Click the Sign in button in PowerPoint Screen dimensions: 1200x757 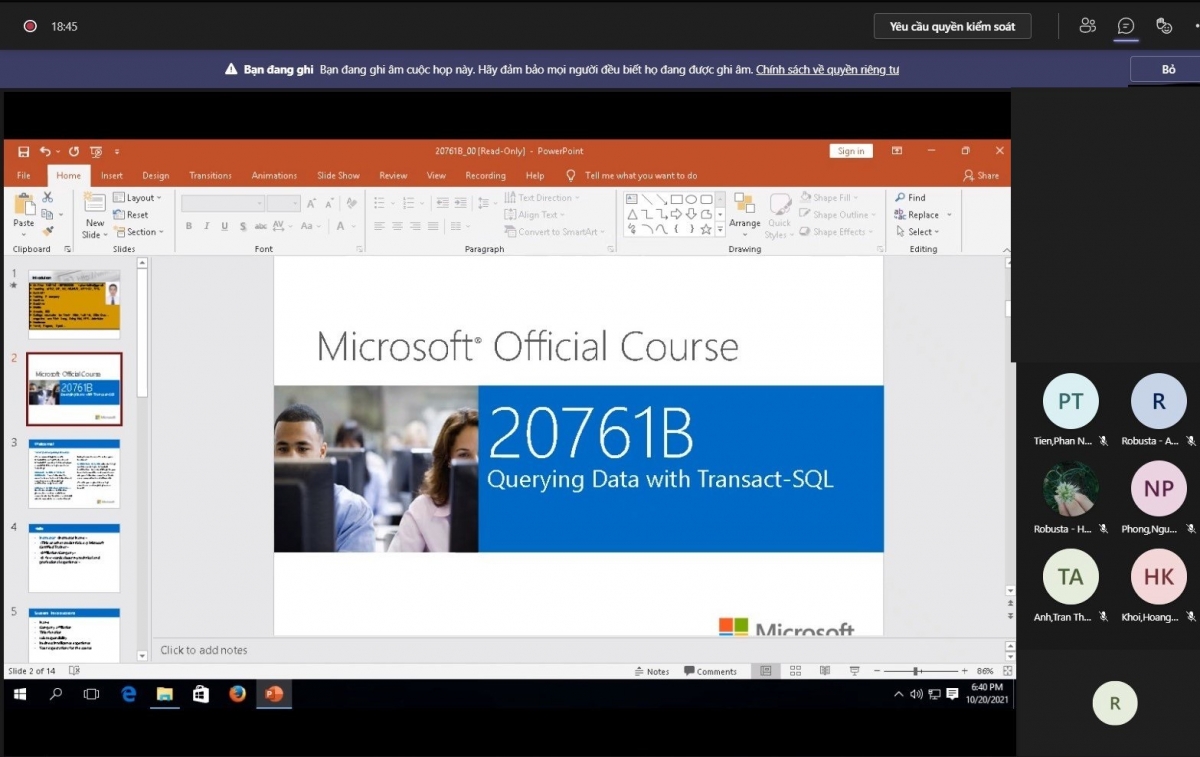point(851,151)
